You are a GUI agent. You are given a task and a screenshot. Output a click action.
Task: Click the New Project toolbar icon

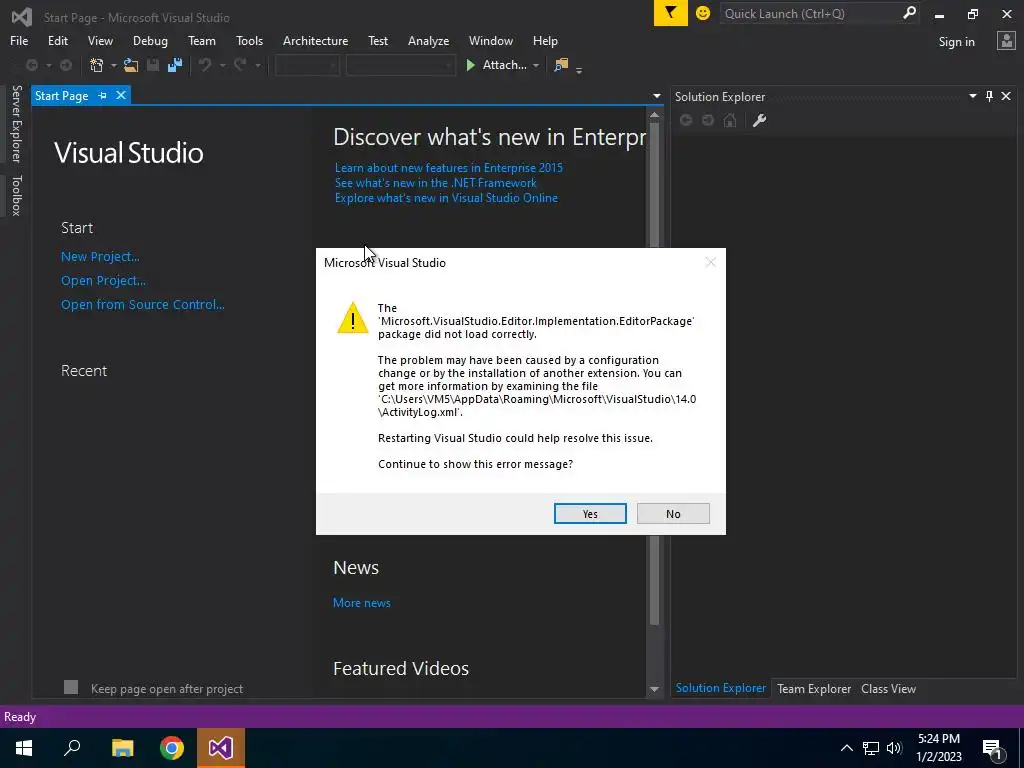click(97, 65)
